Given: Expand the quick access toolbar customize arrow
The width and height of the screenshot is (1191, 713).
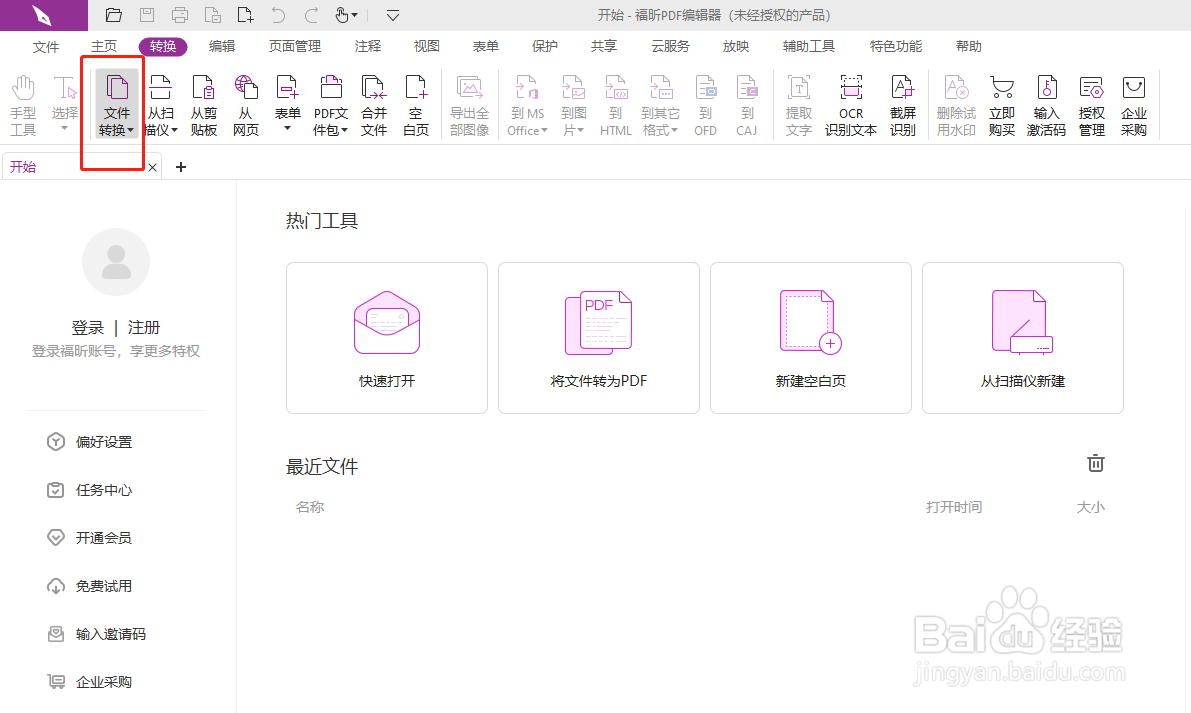Looking at the screenshot, I should point(392,15).
